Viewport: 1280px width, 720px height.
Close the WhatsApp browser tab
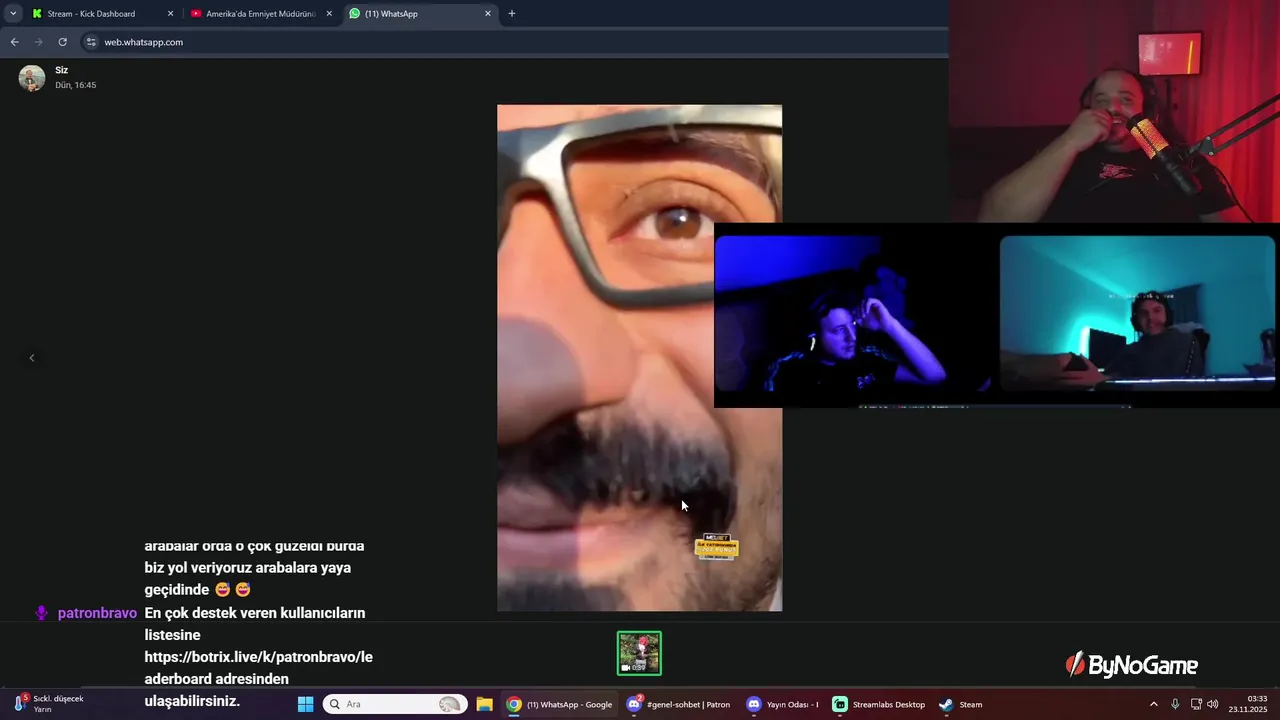tap(488, 14)
